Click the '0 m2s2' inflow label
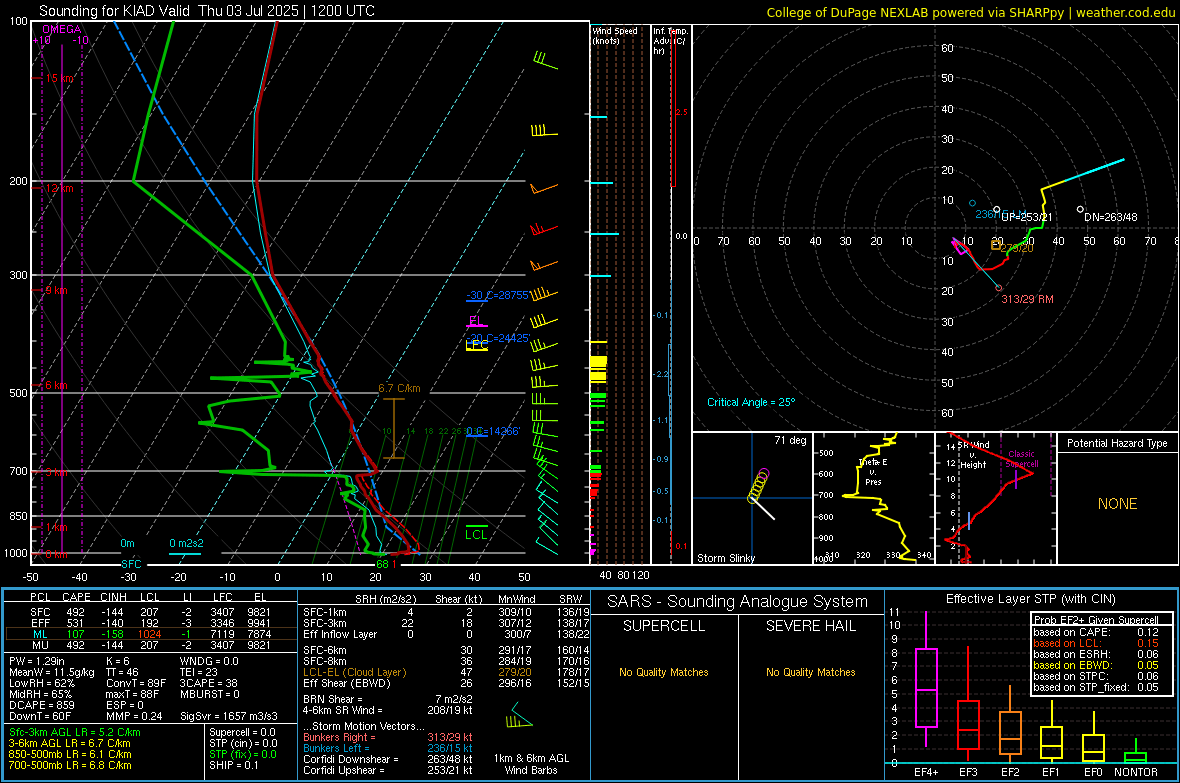Viewport: 1180px width, 783px height. pos(186,543)
